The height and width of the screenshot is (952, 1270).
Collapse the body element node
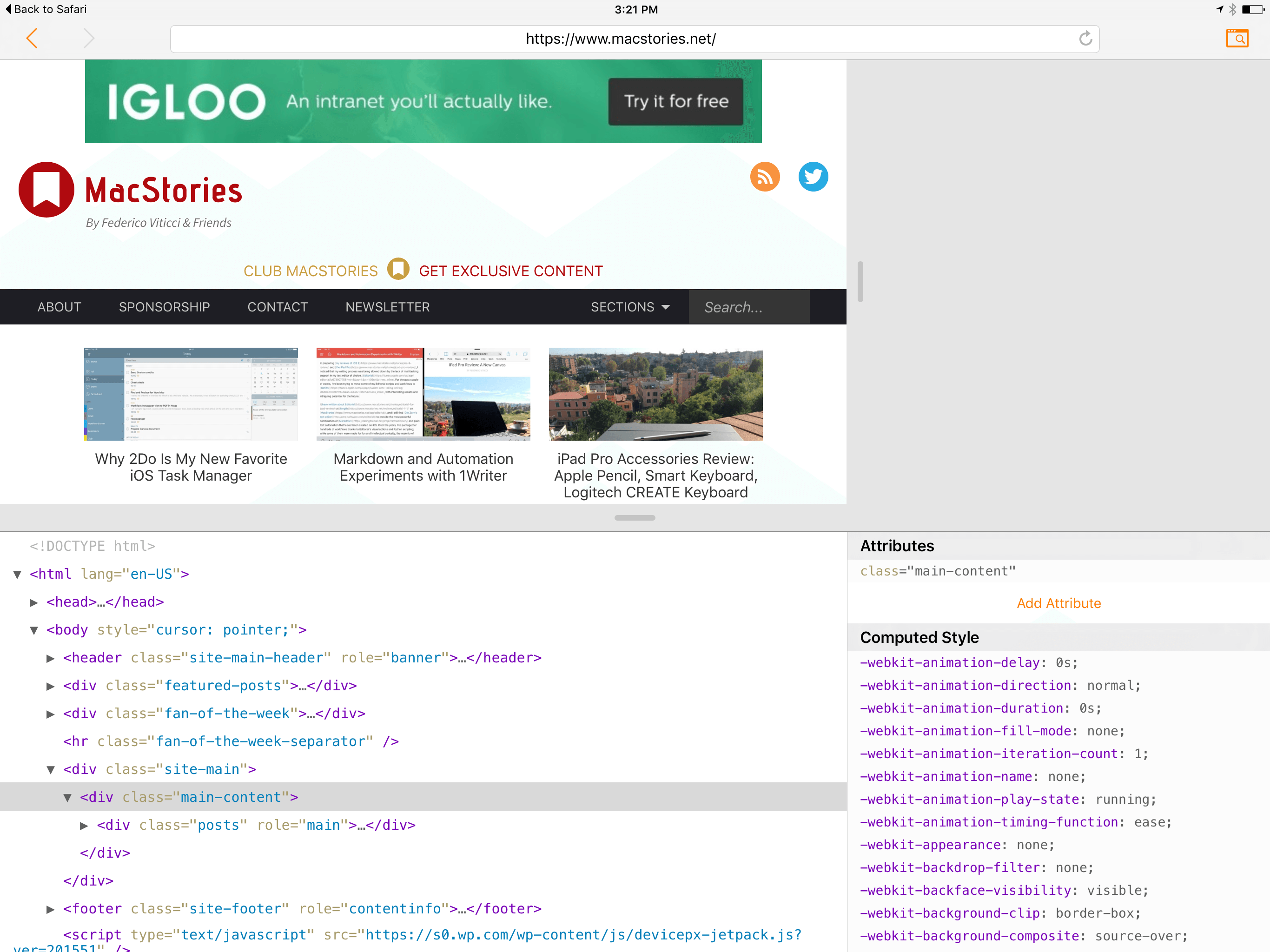[x=33, y=630]
